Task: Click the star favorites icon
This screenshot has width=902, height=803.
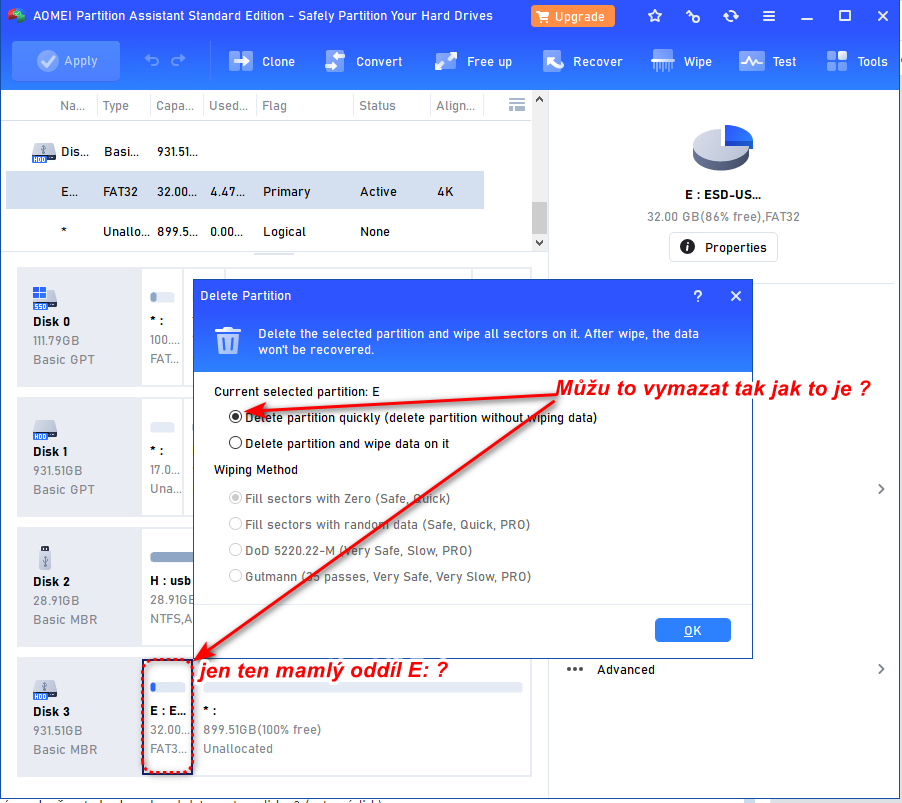Action: [x=655, y=16]
